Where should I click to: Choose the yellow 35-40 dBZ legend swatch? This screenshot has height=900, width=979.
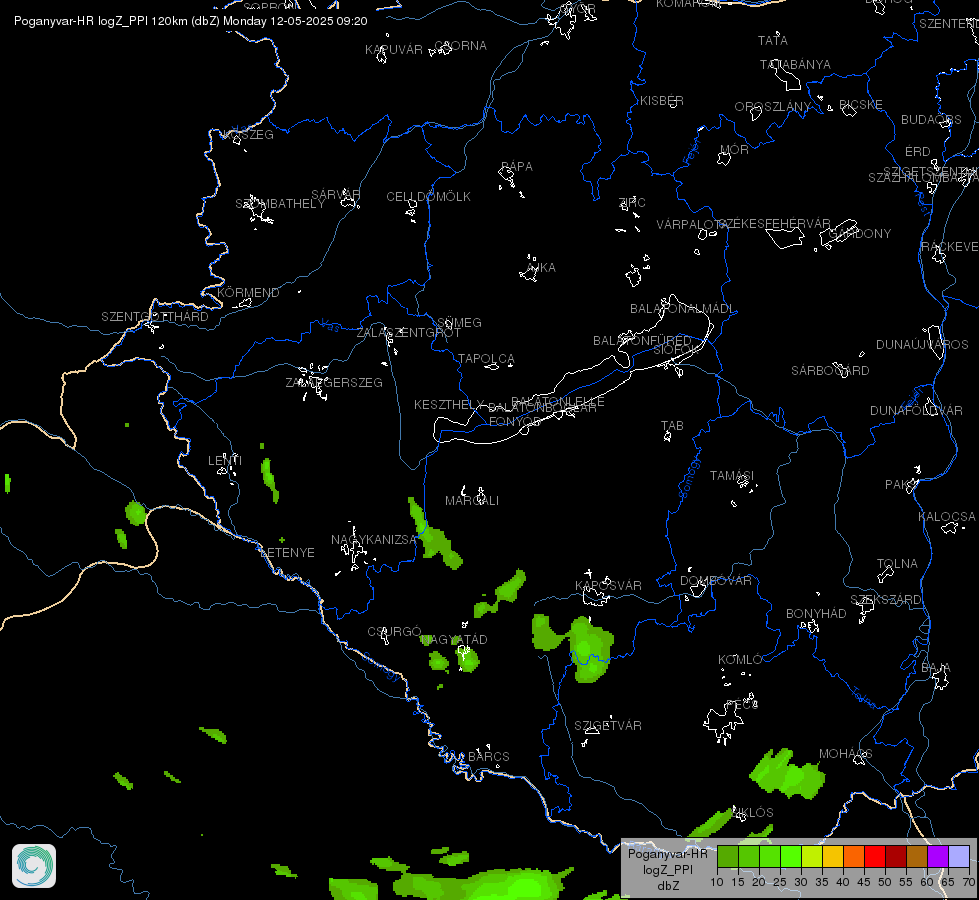[x=833, y=856]
